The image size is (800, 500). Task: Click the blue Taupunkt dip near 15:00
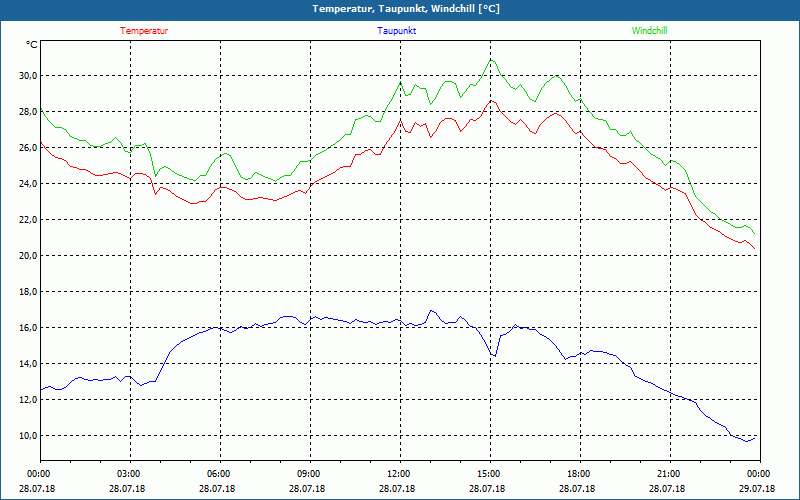(x=493, y=355)
